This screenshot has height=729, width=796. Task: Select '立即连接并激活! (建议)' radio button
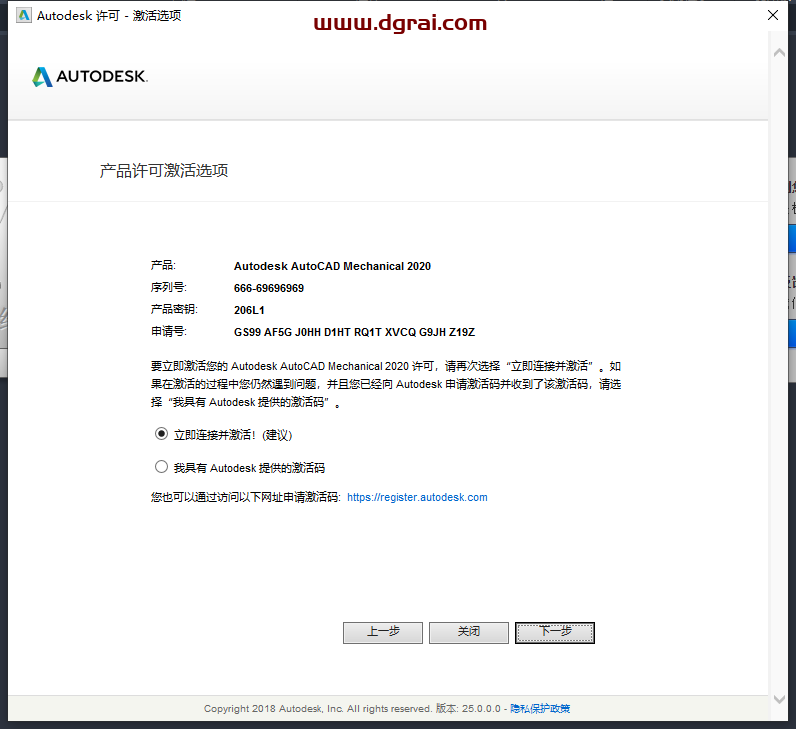click(161, 434)
